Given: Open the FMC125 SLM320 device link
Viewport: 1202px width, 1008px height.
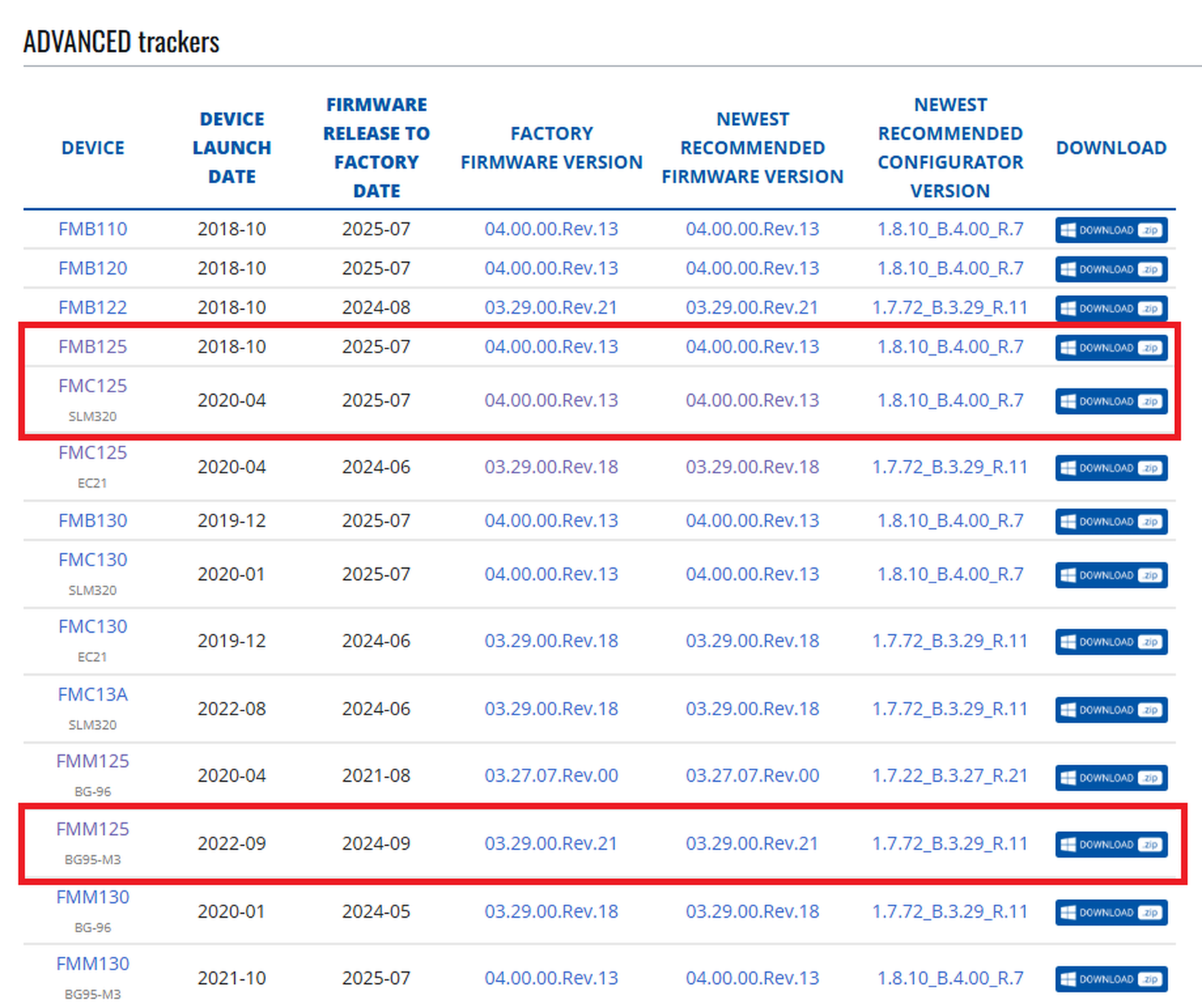Looking at the screenshot, I should [93, 386].
